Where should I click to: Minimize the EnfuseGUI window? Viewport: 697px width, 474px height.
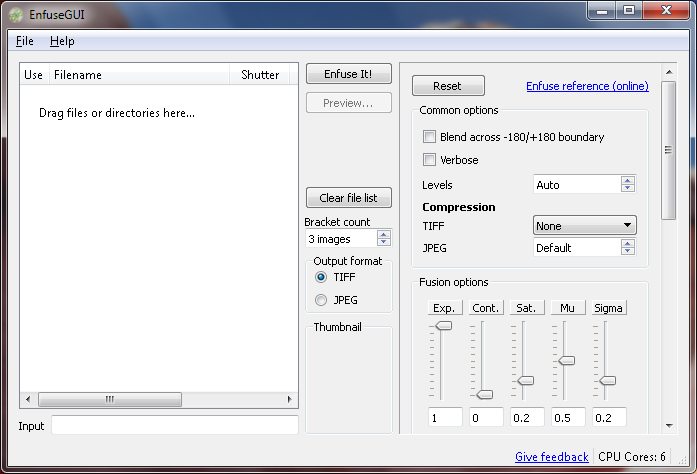(602, 11)
